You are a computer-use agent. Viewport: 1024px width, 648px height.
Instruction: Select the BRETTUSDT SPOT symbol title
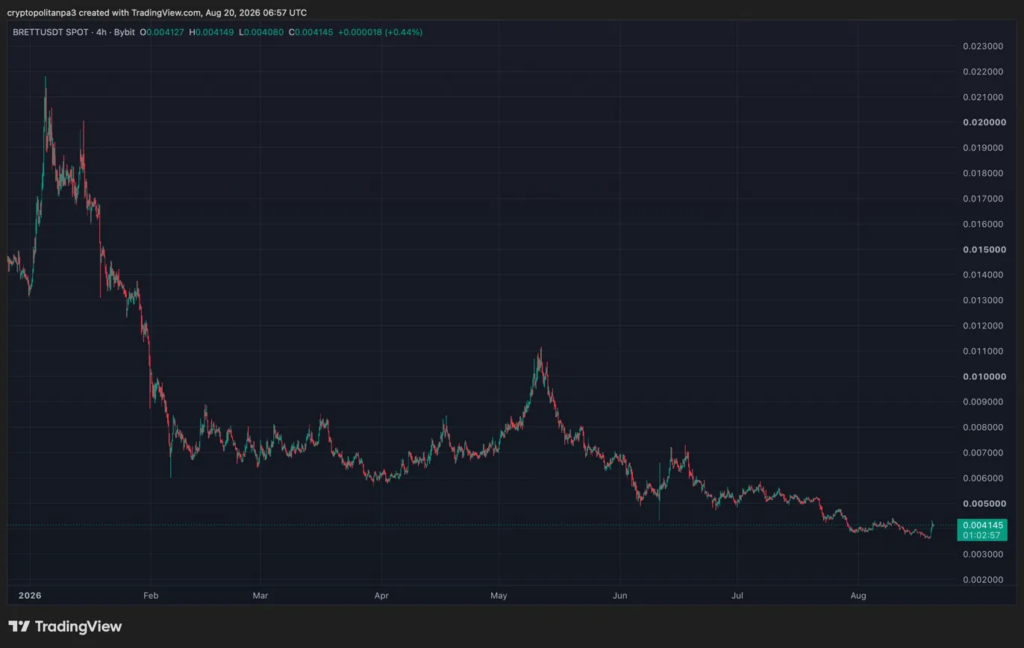(x=50, y=32)
